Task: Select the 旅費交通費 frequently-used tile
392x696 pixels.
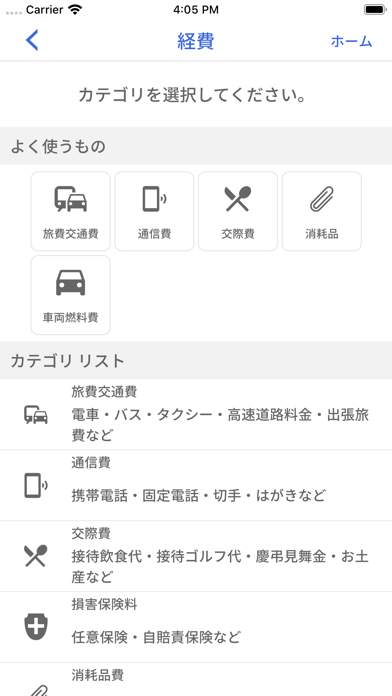Action: pyautogui.click(x=71, y=211)
